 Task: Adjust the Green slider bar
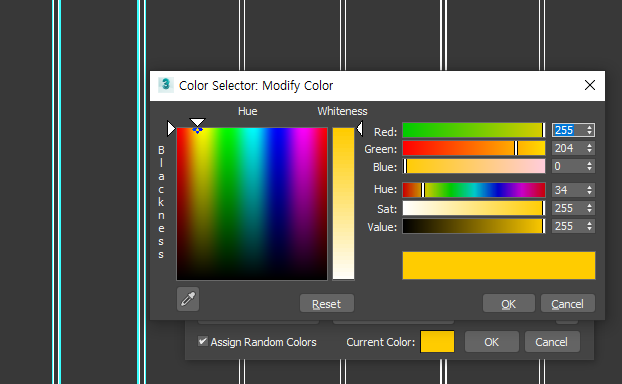tap(474, 148)
